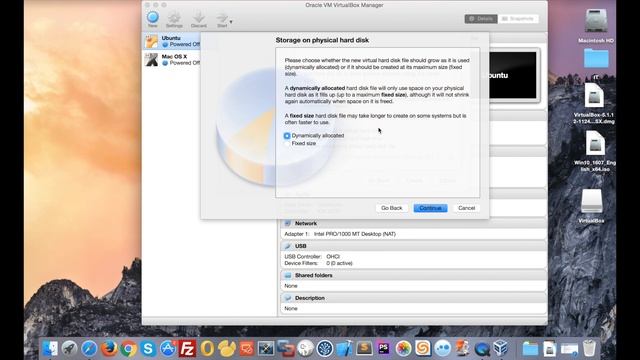Open Photos app from the dock

[403, 348]
